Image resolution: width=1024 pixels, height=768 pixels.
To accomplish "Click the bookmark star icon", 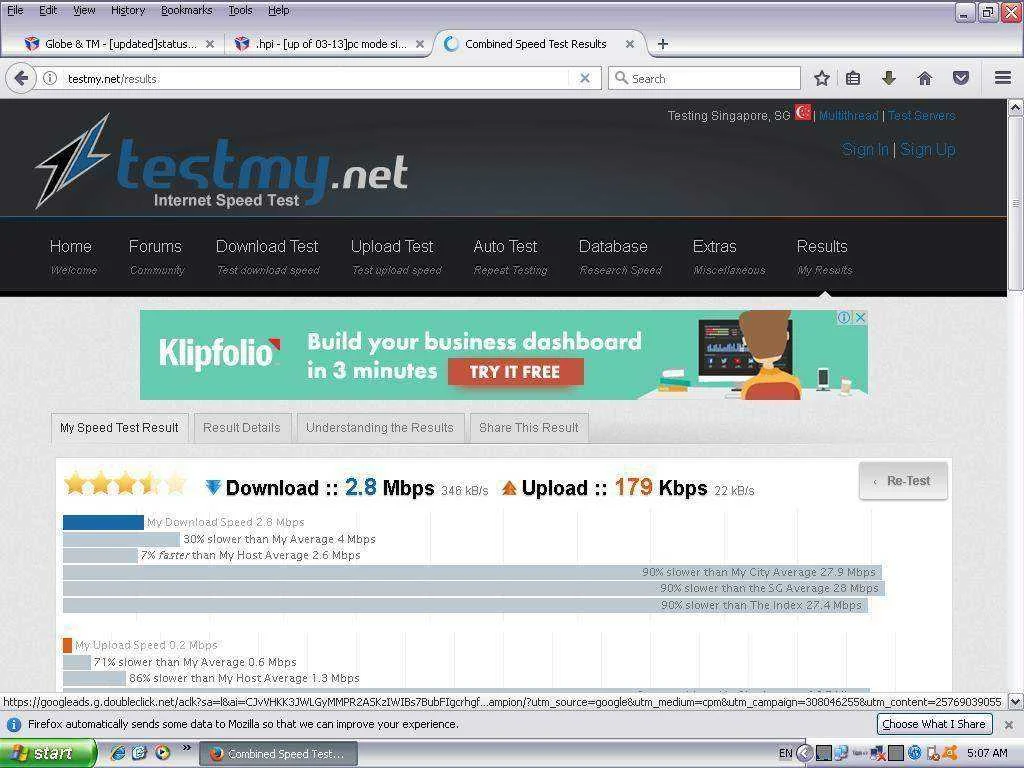I will pos(822,78).
